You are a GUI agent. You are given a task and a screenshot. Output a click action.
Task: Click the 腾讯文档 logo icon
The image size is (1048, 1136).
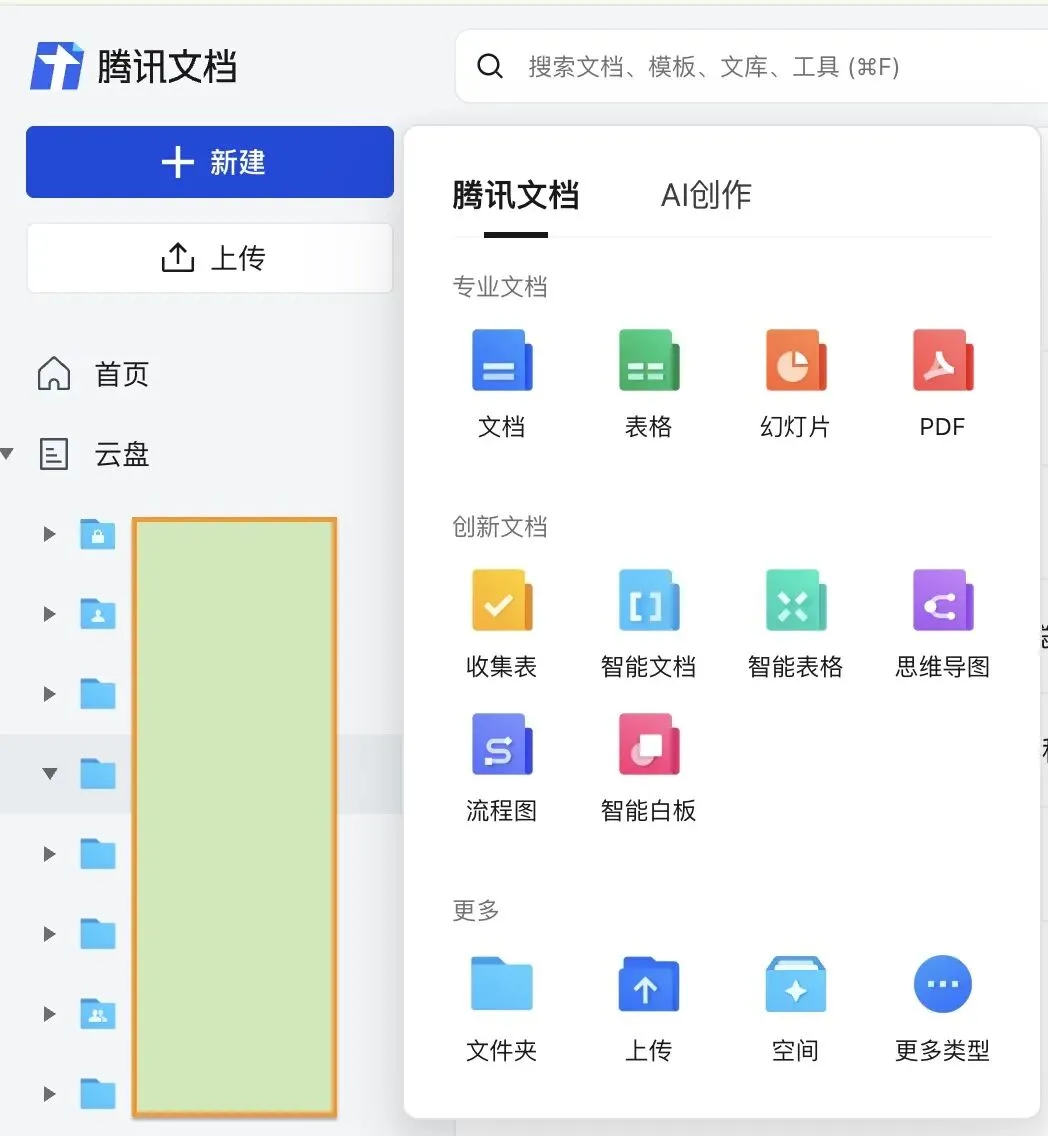coord(56,66)
